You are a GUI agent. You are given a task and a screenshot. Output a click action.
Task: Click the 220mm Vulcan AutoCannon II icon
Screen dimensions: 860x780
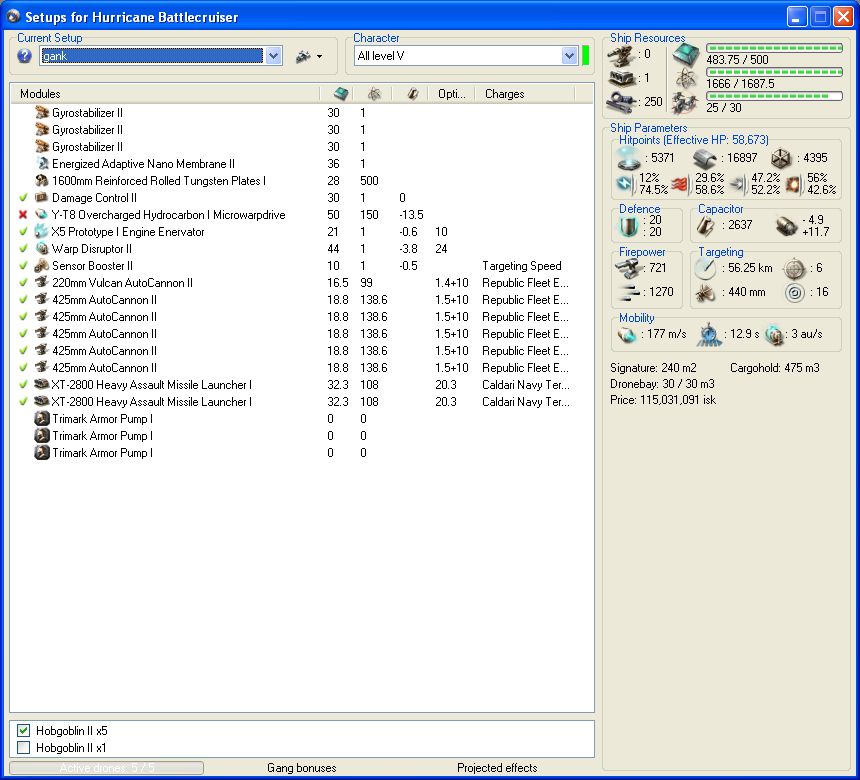pos(42,282)
